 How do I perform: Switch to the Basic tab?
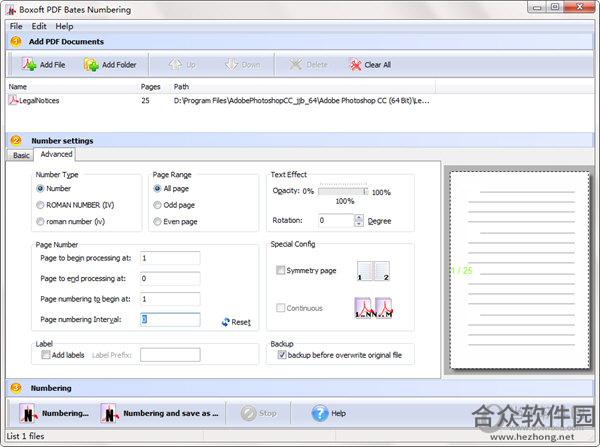[21, 155]
